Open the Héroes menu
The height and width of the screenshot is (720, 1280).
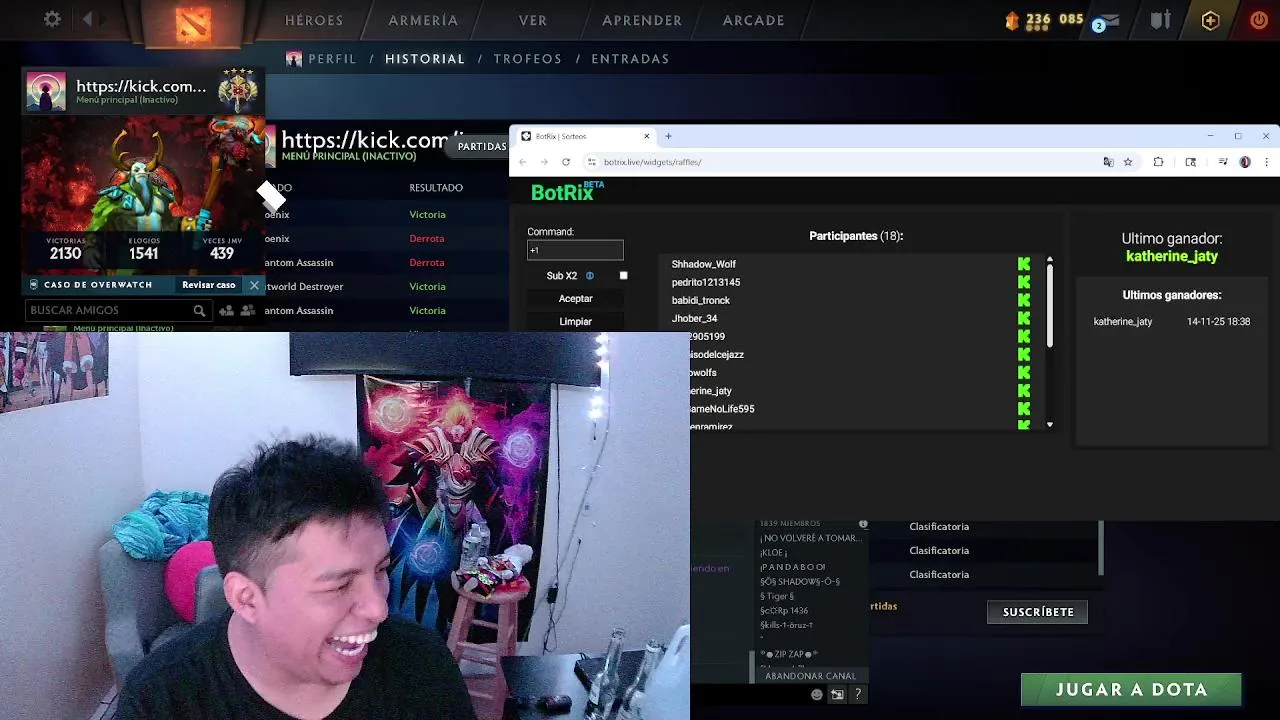click(x=314, y=20)
